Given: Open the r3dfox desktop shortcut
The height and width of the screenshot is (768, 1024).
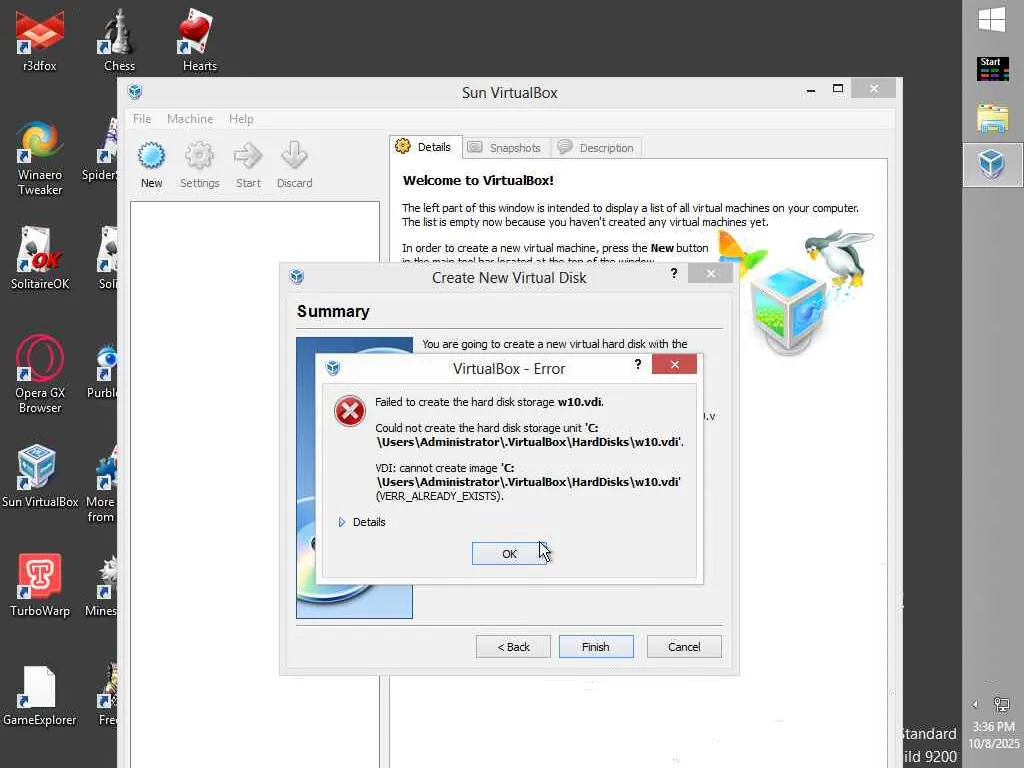Looking at the screenshot, I should pyautogui.click(x=40, y=40).
